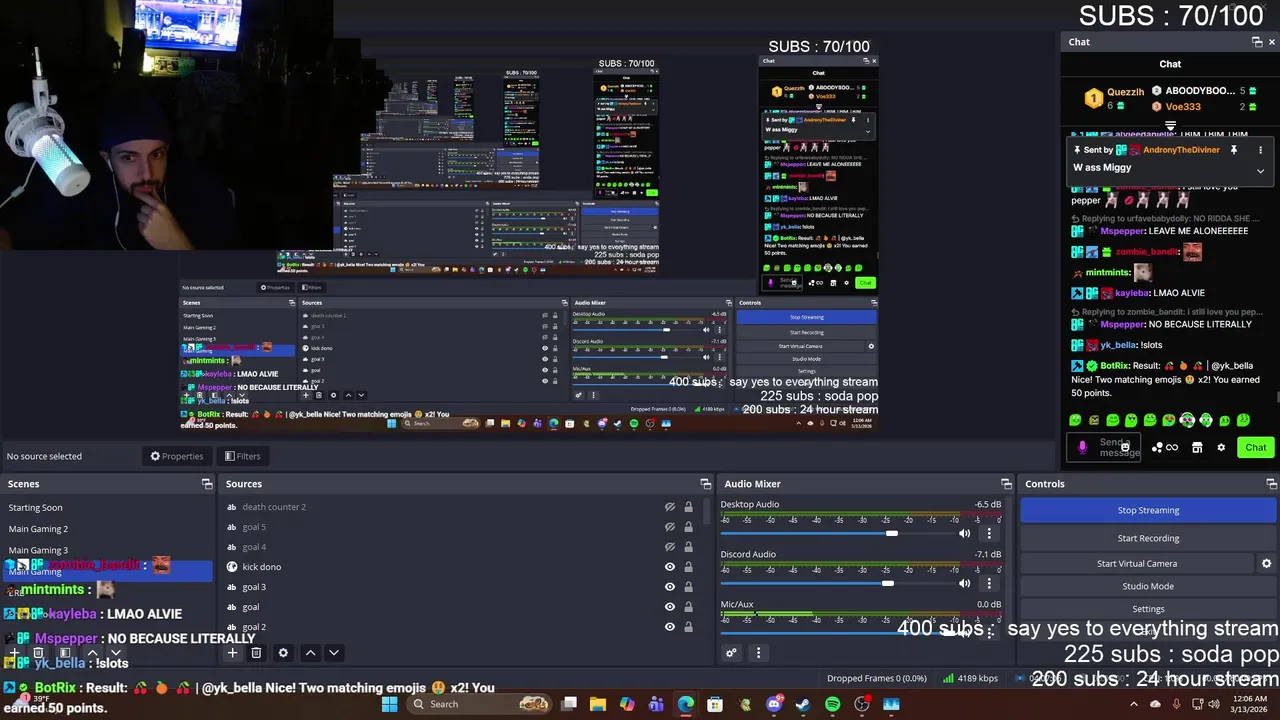The image size is (1280, 720).
Task: Open chat settings gear icon
Action: [1221, 448]
